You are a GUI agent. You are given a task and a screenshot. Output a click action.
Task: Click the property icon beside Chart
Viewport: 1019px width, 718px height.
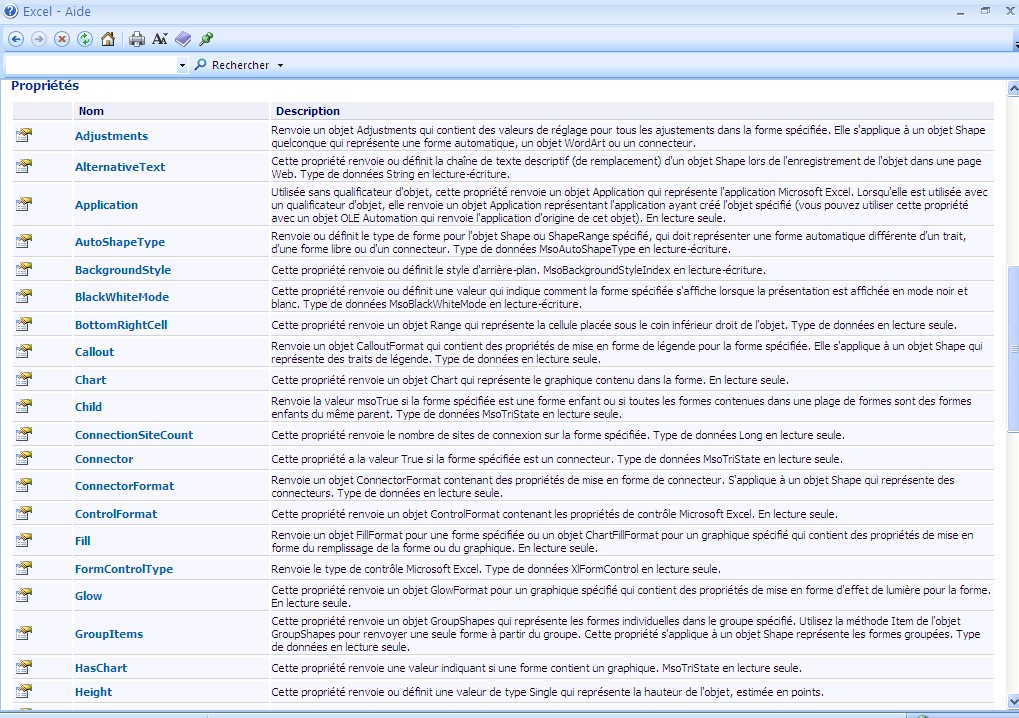(x=24, y=379)
